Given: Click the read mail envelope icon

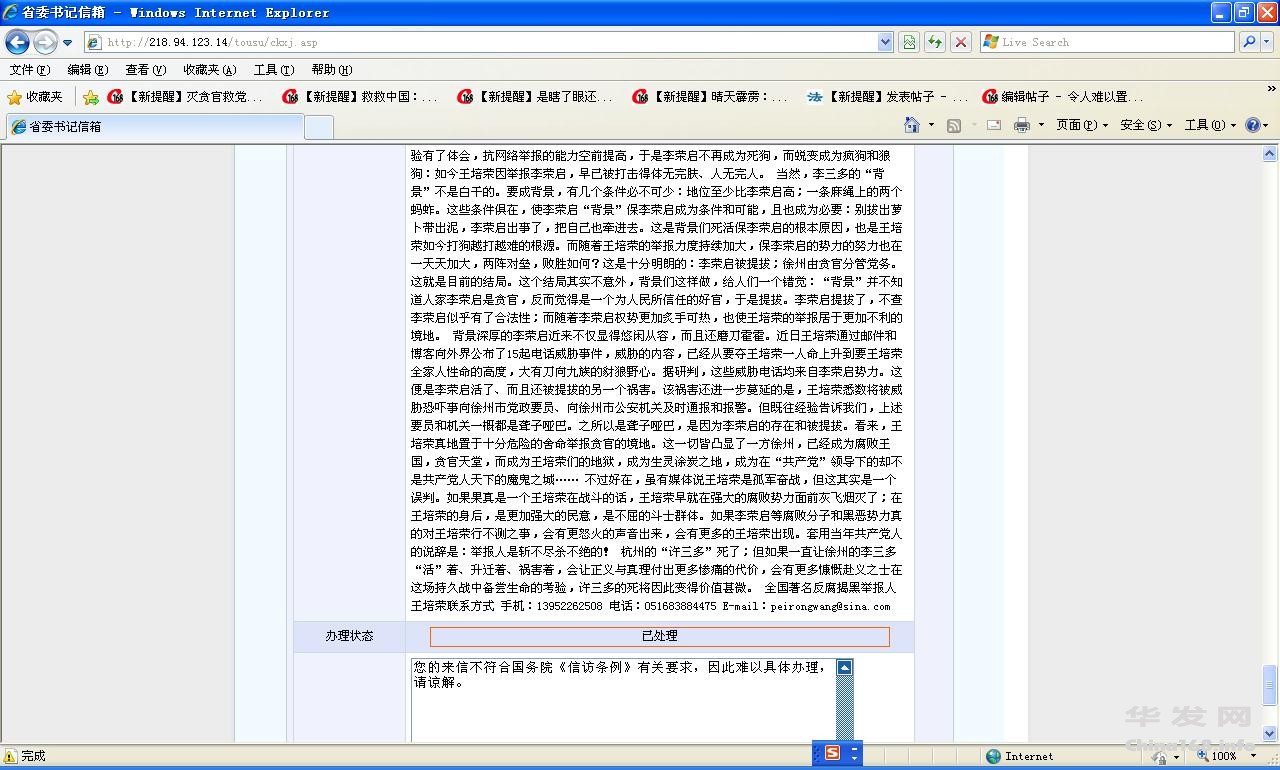Looking at the screenshot, I should pyautogui.click(x=994, y=125).
